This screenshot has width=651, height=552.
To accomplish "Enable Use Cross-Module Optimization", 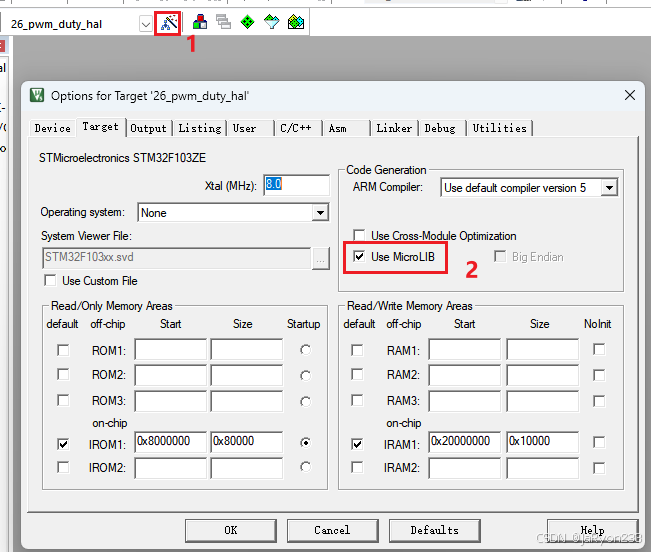I will click(x=359, y=235).
